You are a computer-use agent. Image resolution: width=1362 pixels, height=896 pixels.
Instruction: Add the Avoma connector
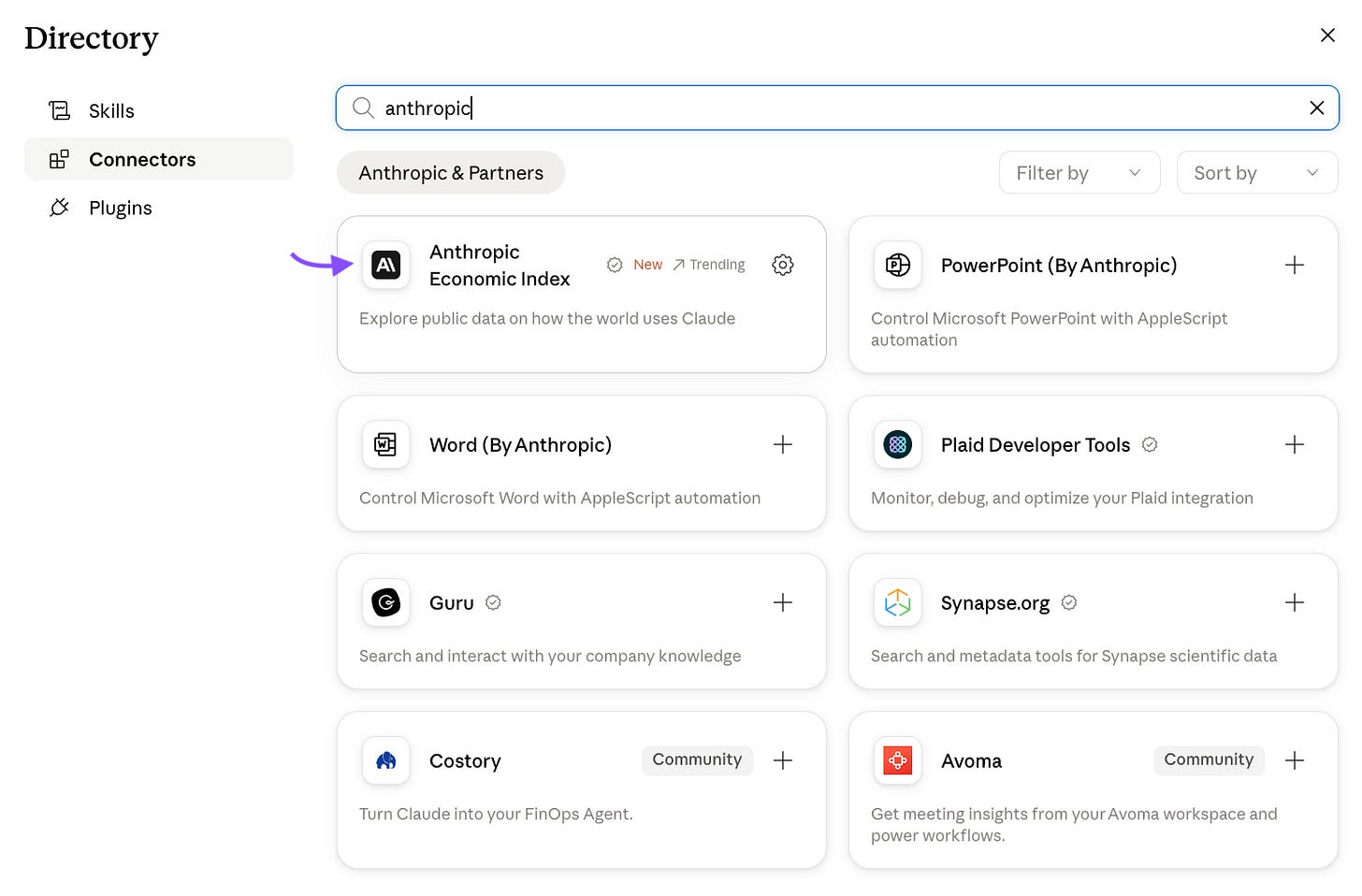coord(1295,760)
